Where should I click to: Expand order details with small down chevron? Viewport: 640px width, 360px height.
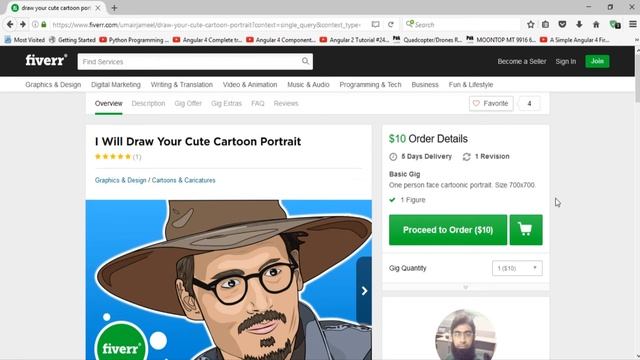click(x=465, y=287)
